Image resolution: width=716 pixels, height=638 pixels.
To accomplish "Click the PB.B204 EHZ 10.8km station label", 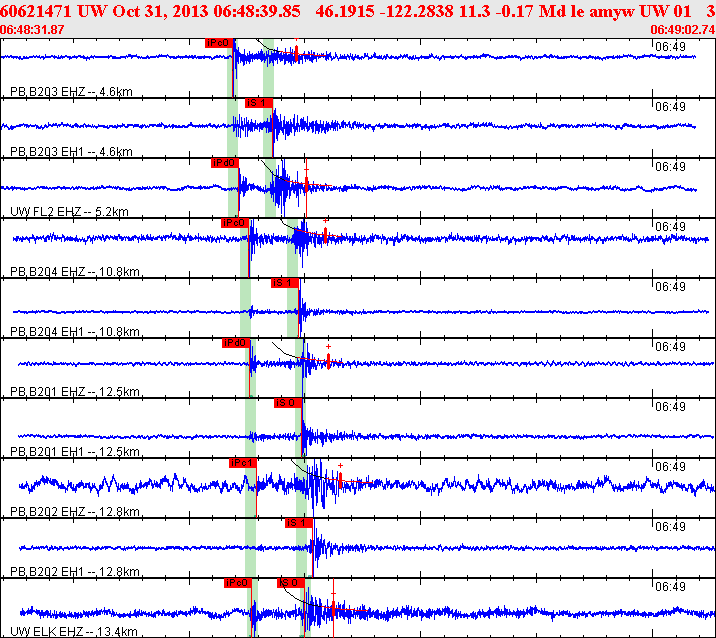I will click(74, 271).
